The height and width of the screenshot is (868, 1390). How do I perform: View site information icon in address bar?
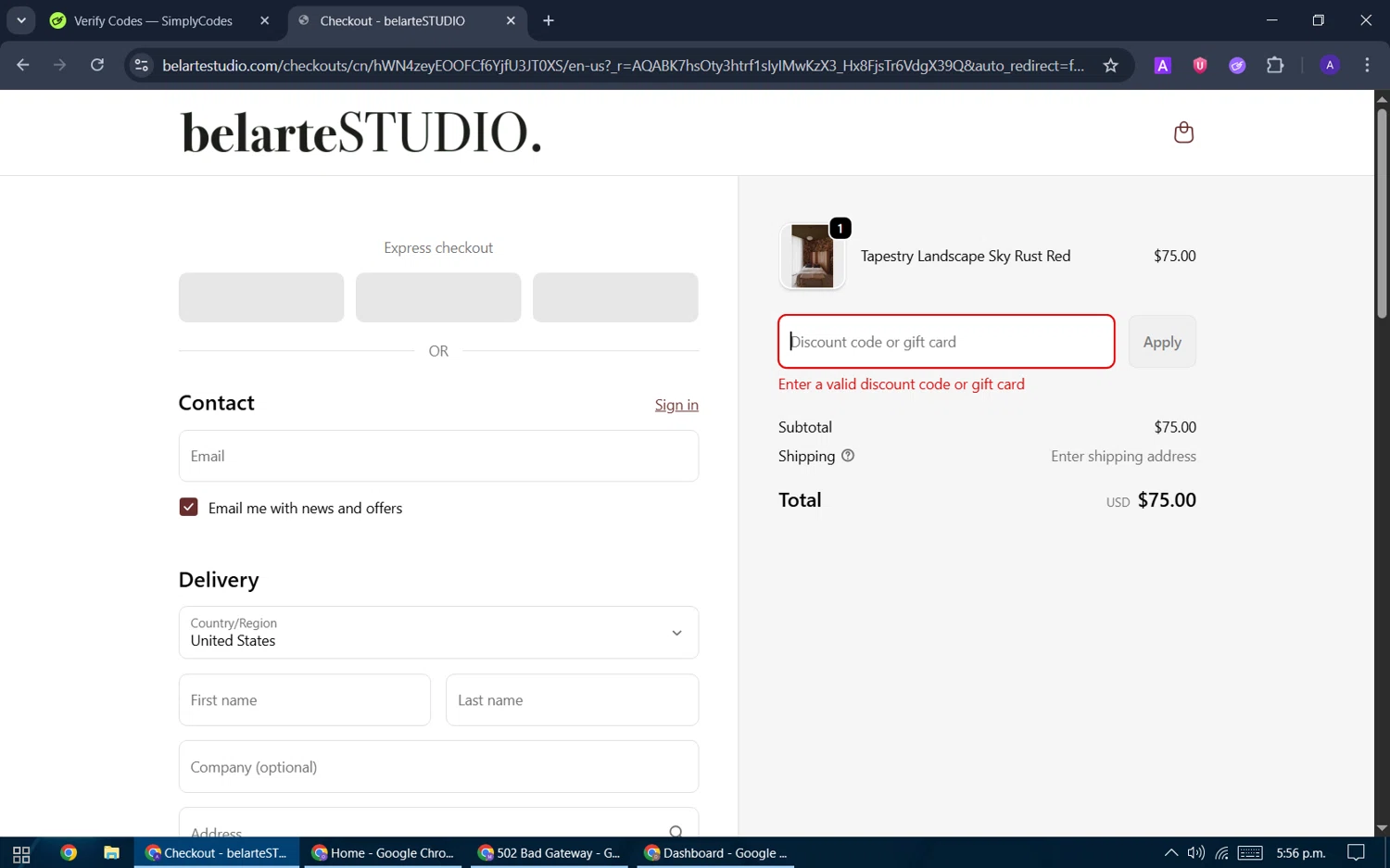[141, 65]
